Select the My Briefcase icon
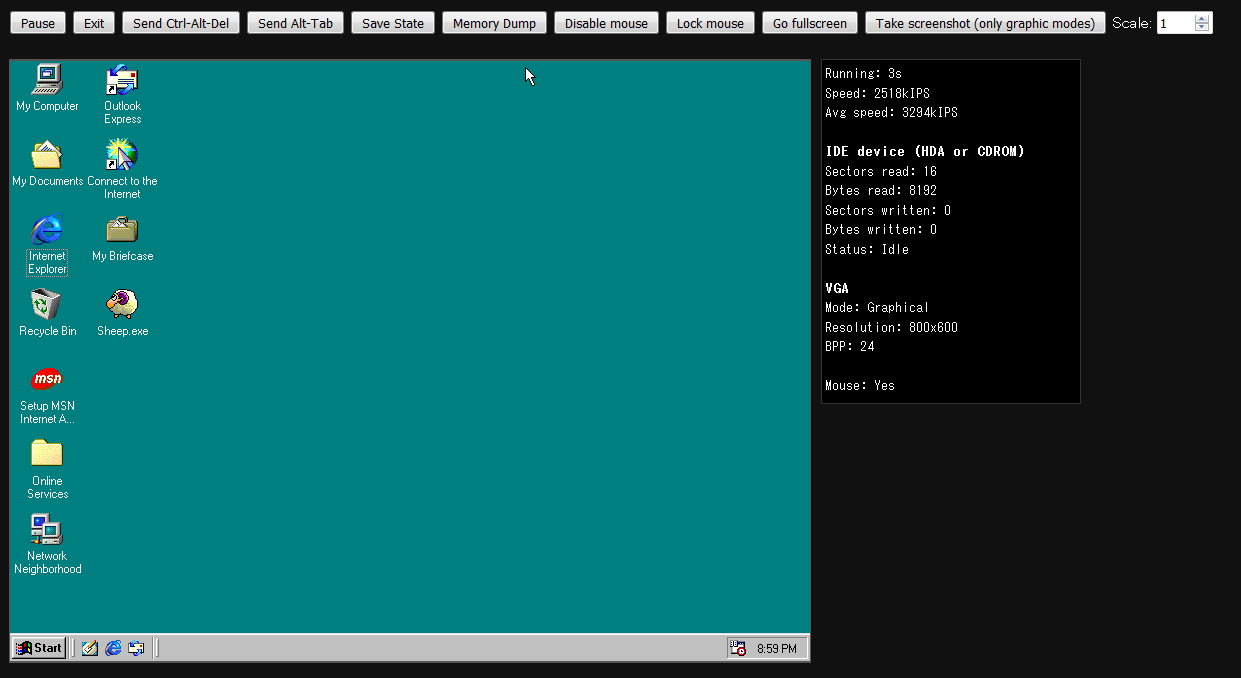Viewport: 1241px width, 678px height. 122,229
